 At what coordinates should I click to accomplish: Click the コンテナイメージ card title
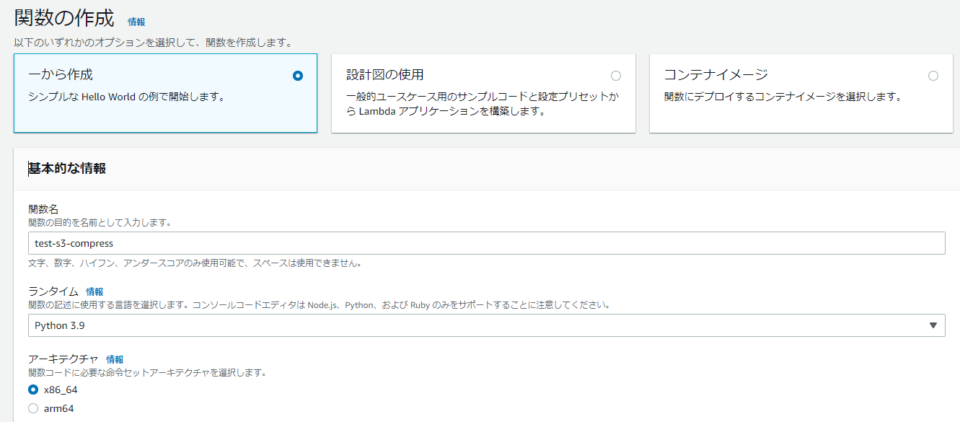pos(715,75)
